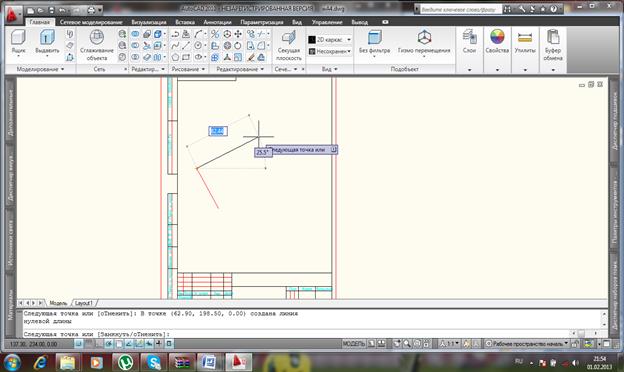The image size is (624, 372).
Task: Toggle snap mode in the status bar
Action: (79, 343)
